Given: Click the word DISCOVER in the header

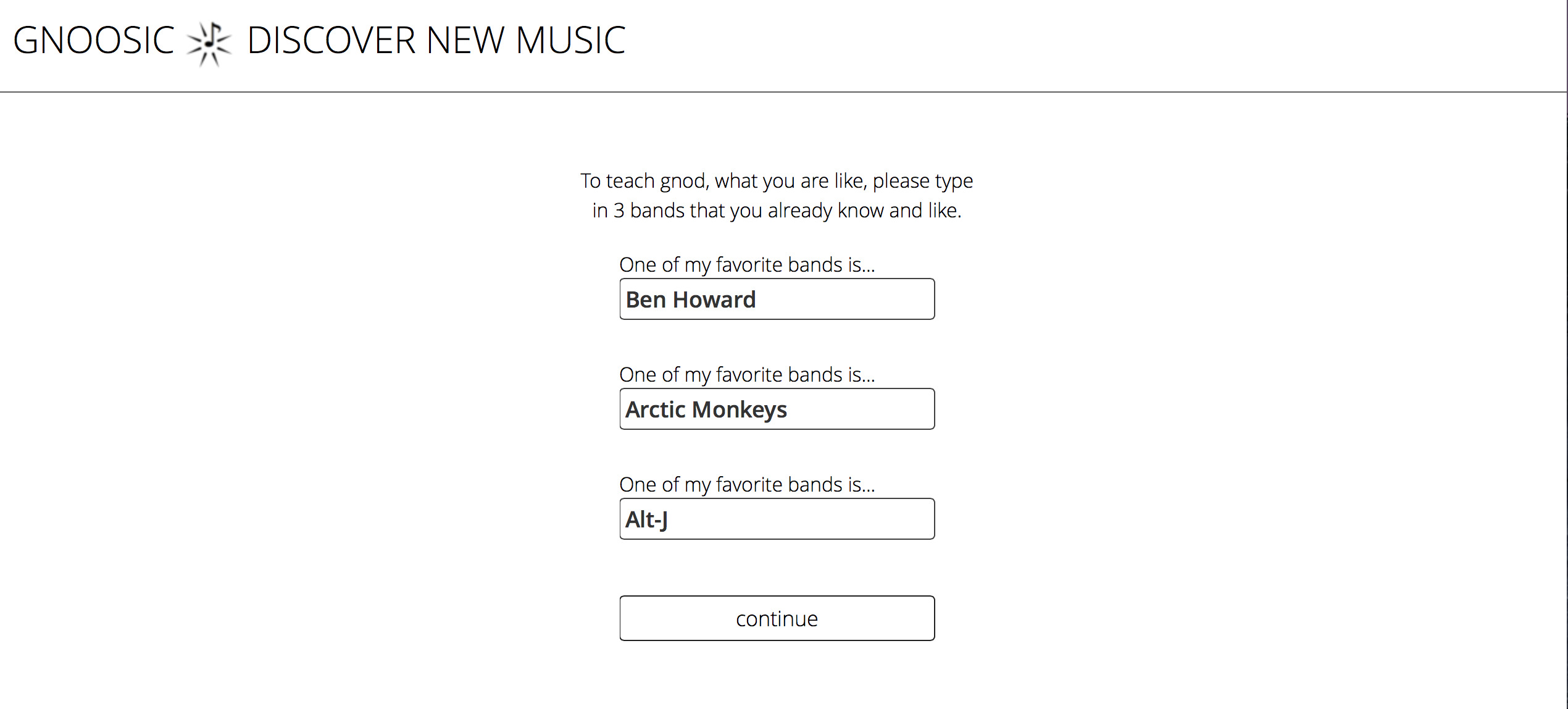Looking at the screenshot, I should (x=331, y=41).
